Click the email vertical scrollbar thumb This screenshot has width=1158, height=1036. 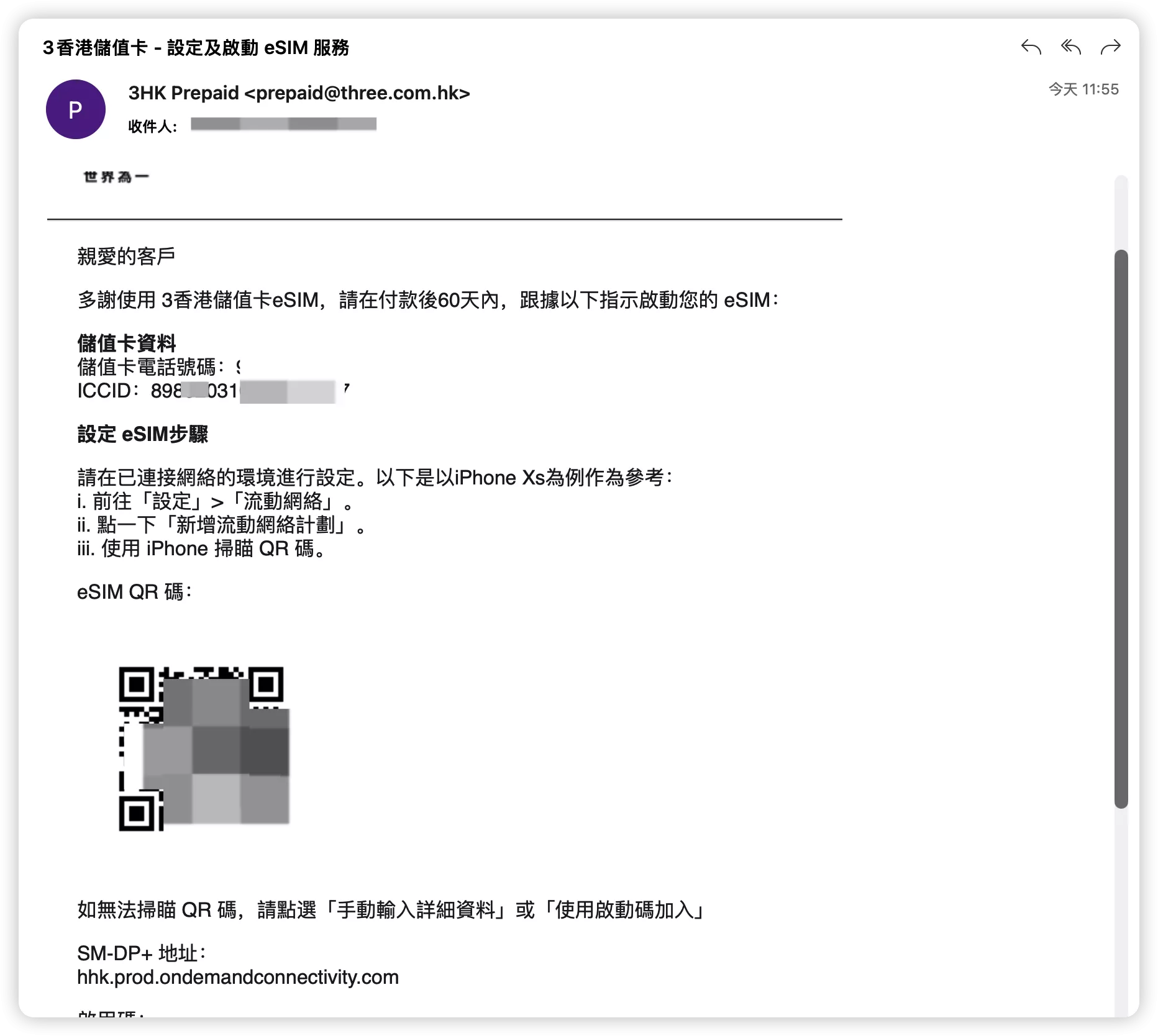click(1121, 529)
